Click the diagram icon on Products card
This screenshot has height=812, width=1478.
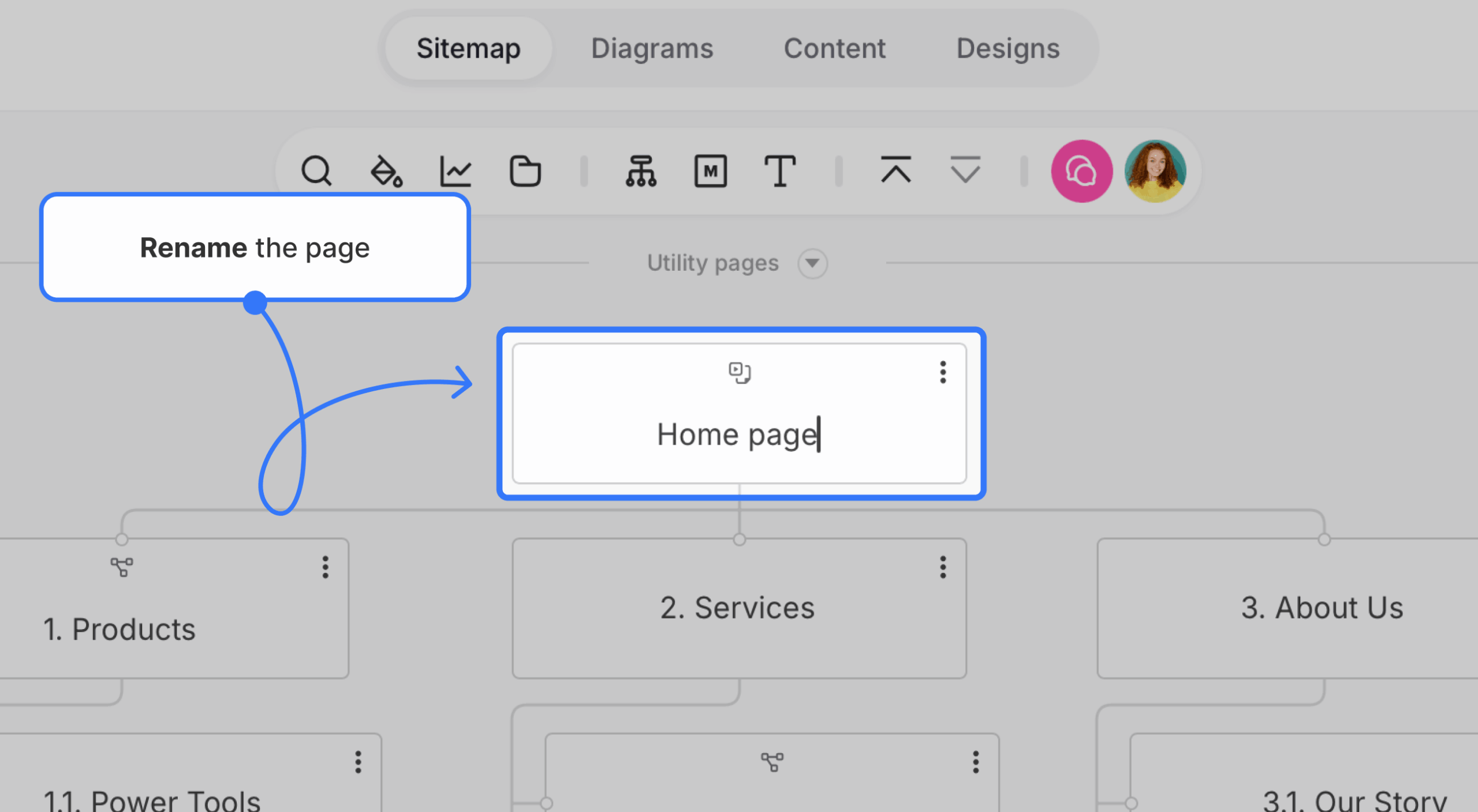tap(122, 567)
